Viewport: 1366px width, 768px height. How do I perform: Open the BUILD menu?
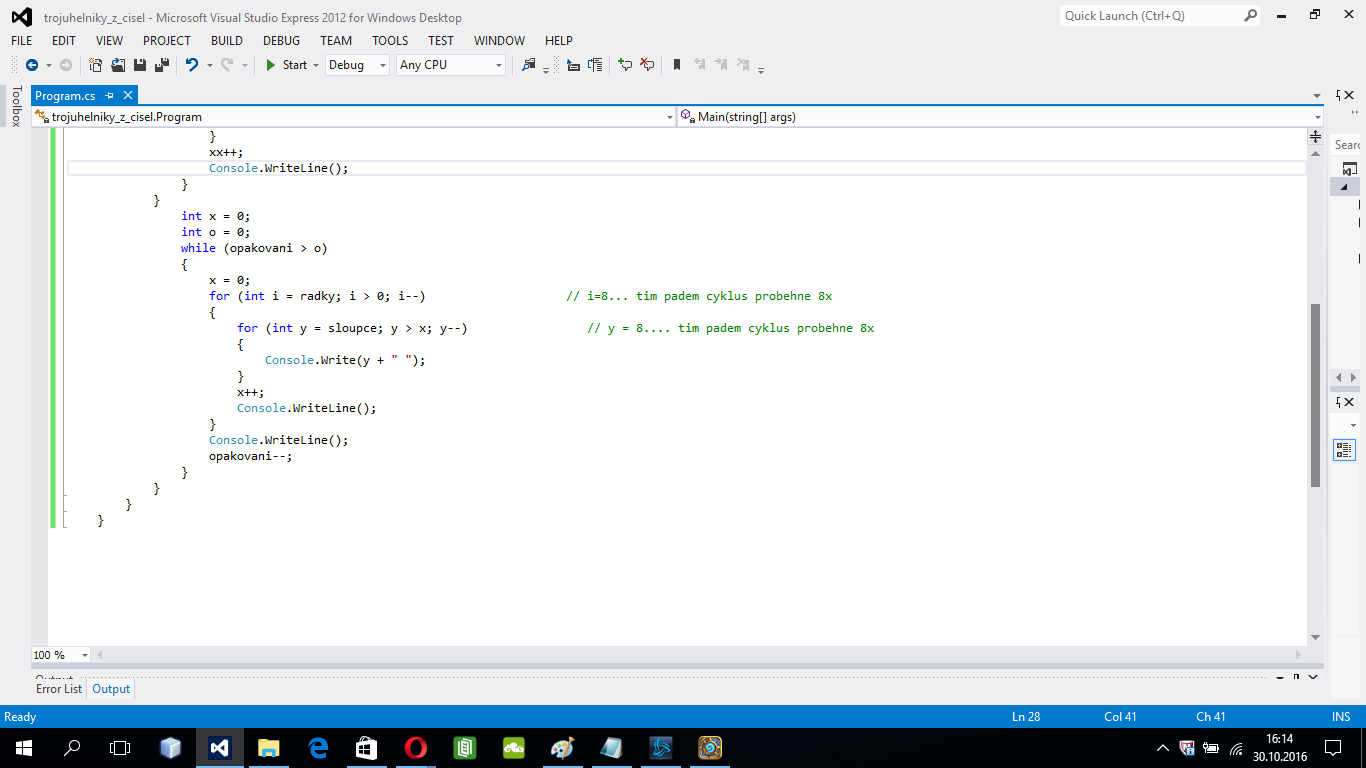[226, 41]
